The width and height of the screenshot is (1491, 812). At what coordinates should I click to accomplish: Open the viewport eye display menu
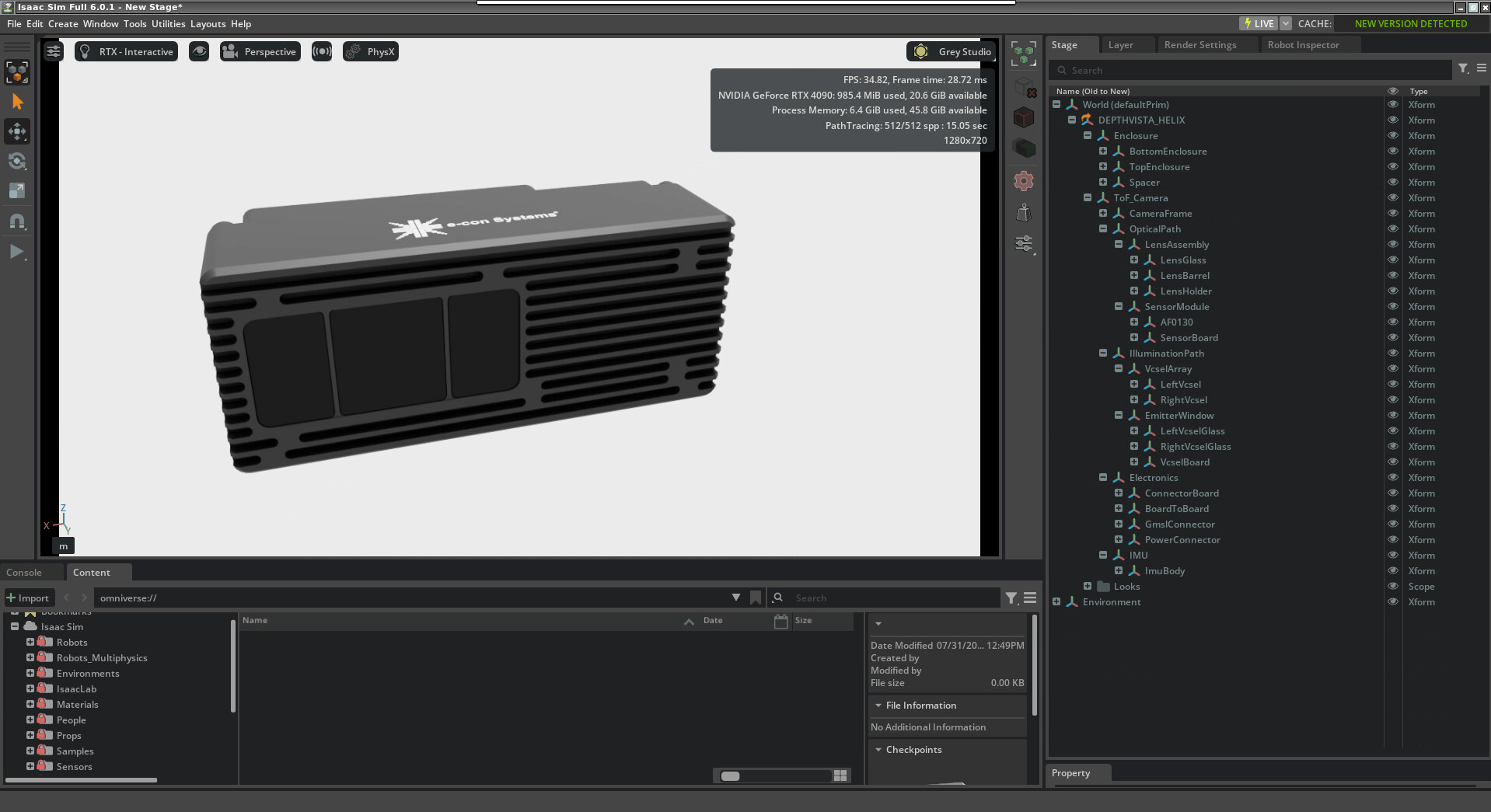click(199, 52)
